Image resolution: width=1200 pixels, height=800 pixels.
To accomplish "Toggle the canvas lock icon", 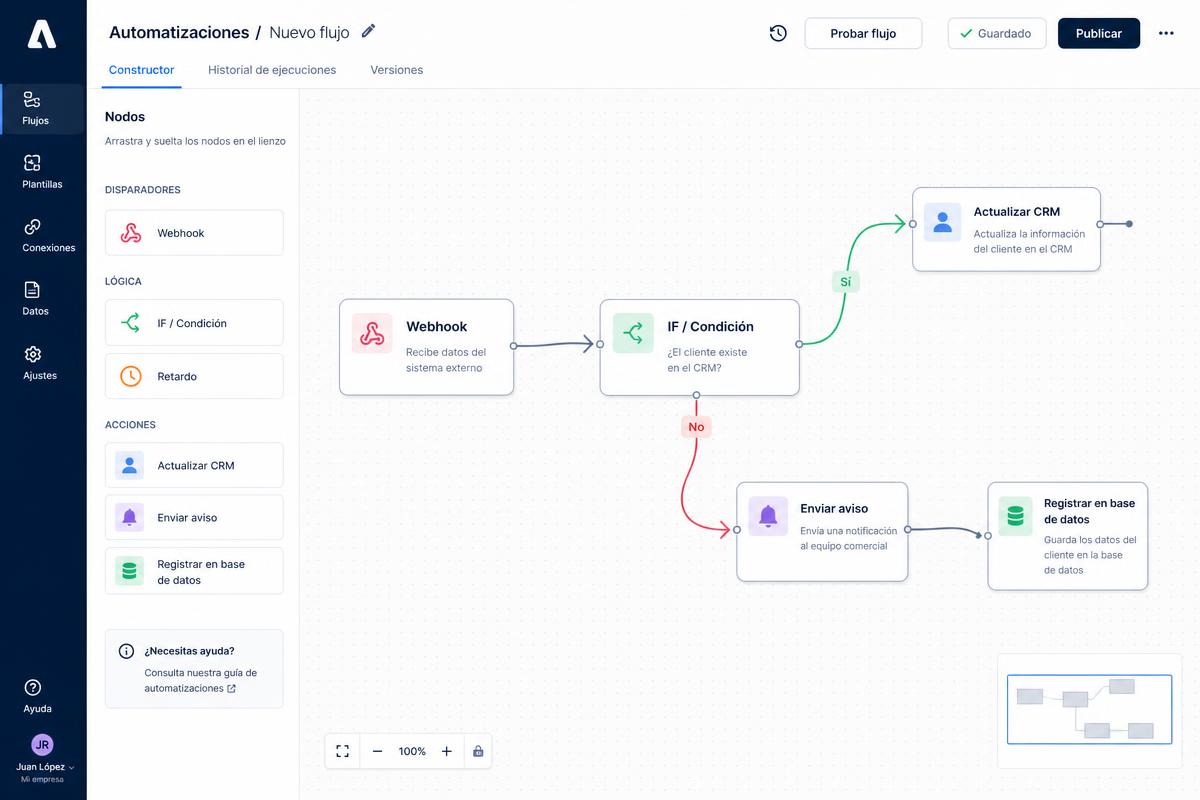I will coord(478,751).
